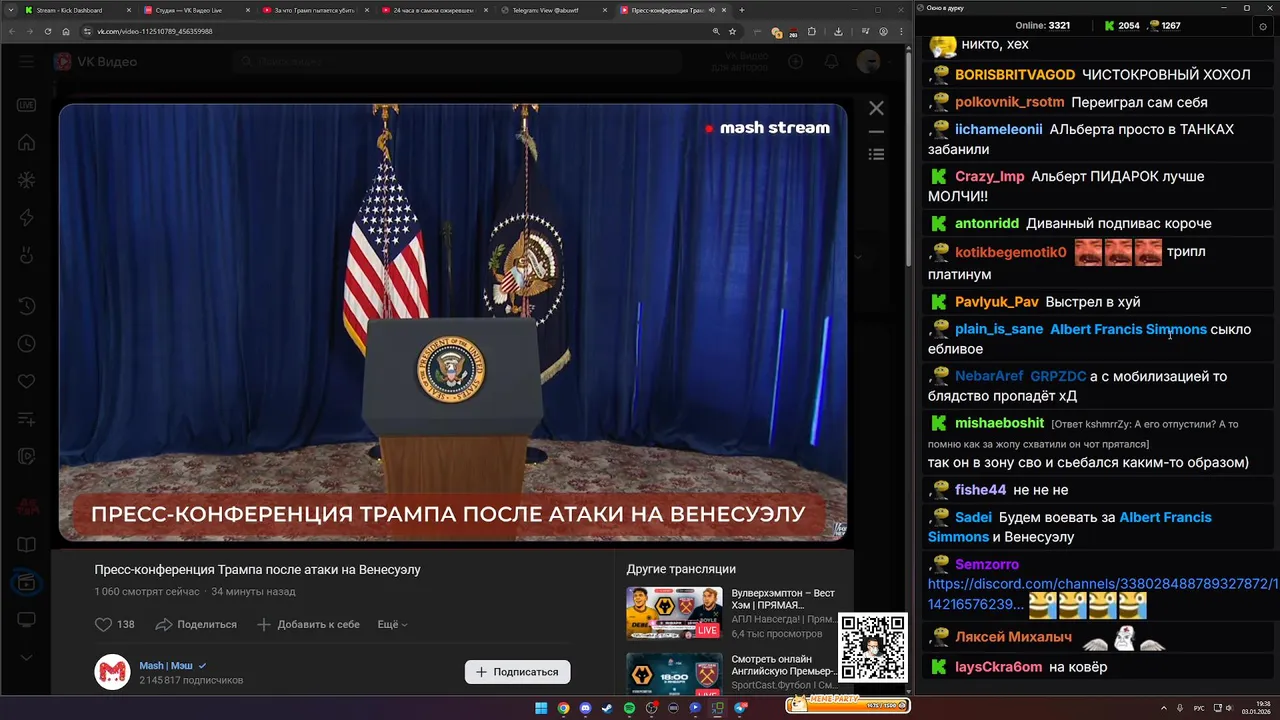Click the Поделиться share button
Image resolution: width=1280 pixels, height=720 pixels.
(x=196, y=624)
